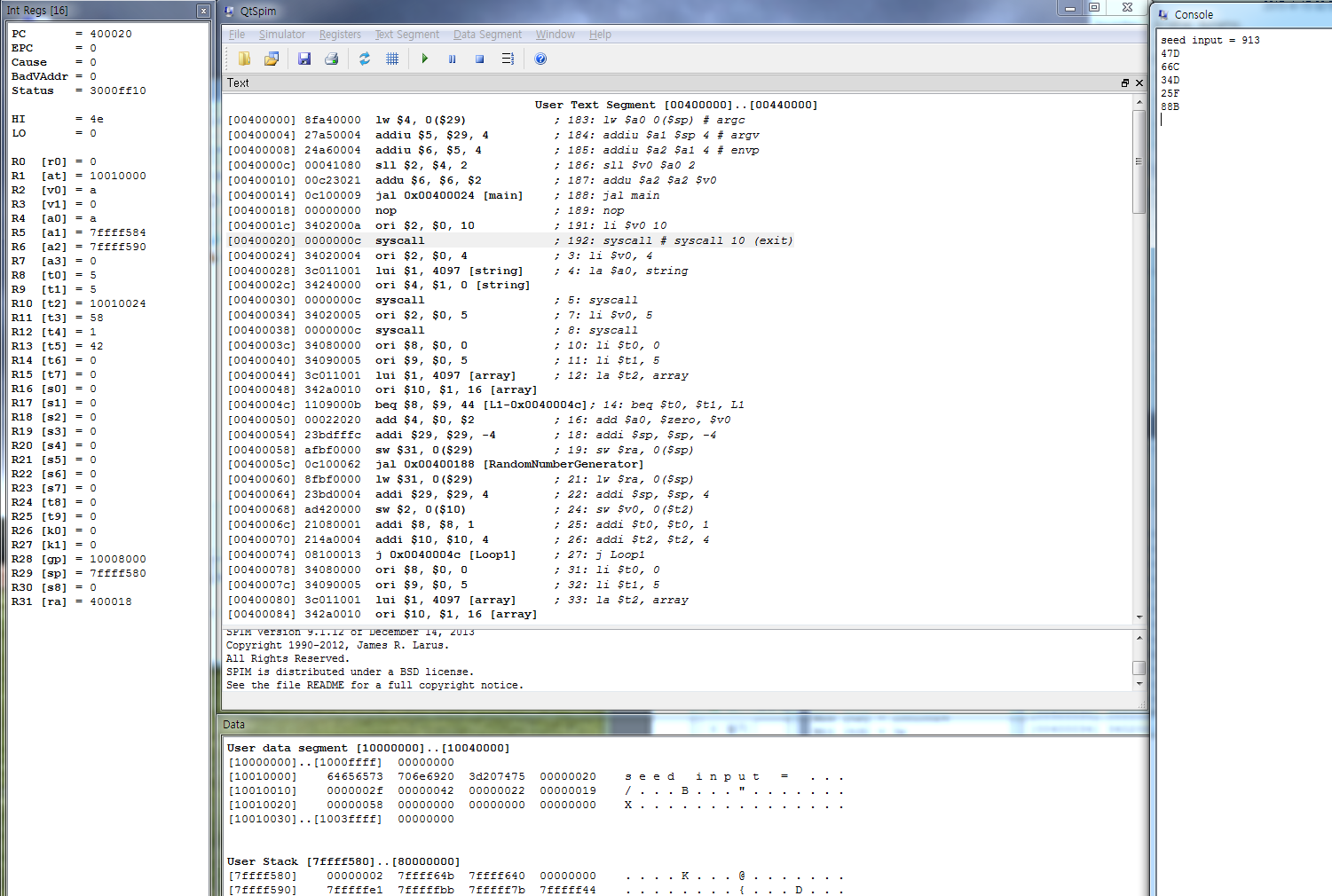Print the text segment
The height and width of the screenshot is (896, 1332).
click(332, 58)
